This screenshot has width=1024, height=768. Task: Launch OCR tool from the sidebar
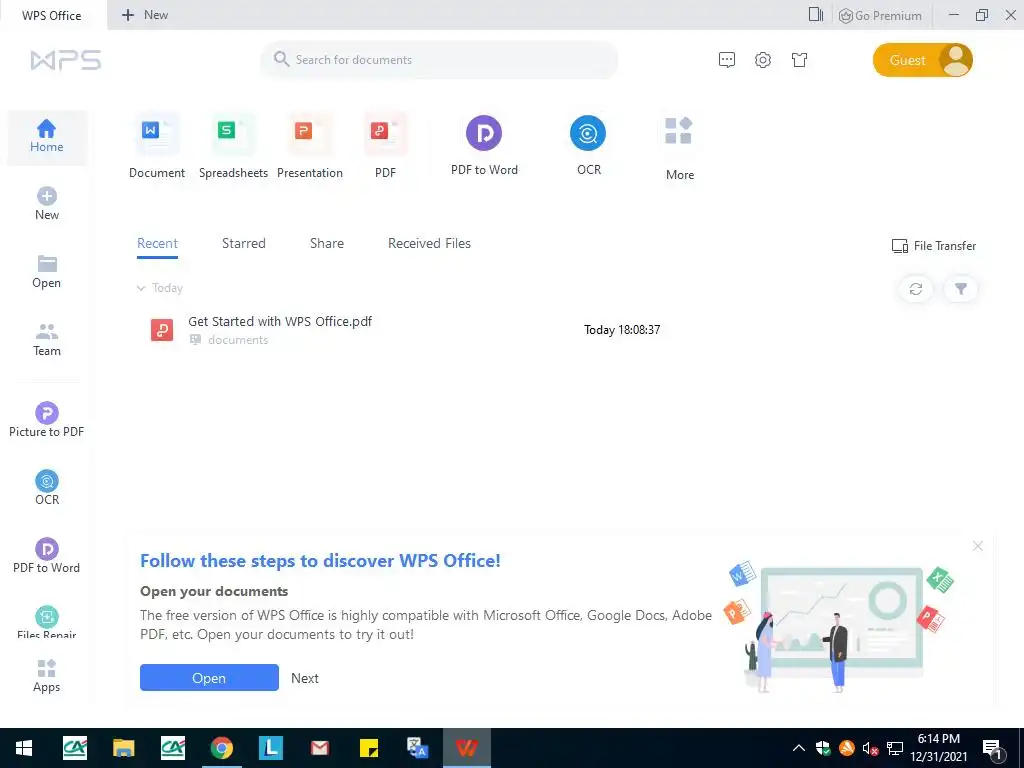tap(46, 488)
